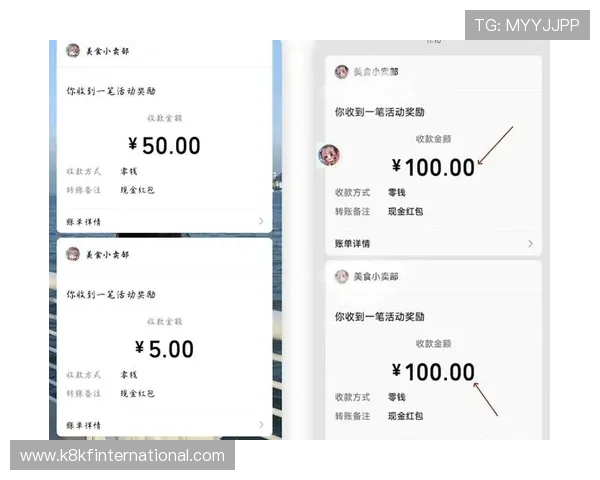Open 账单详情 in the ¥100.00 card
The width and height of the screenshot is (600, 480).
[352, 243]
